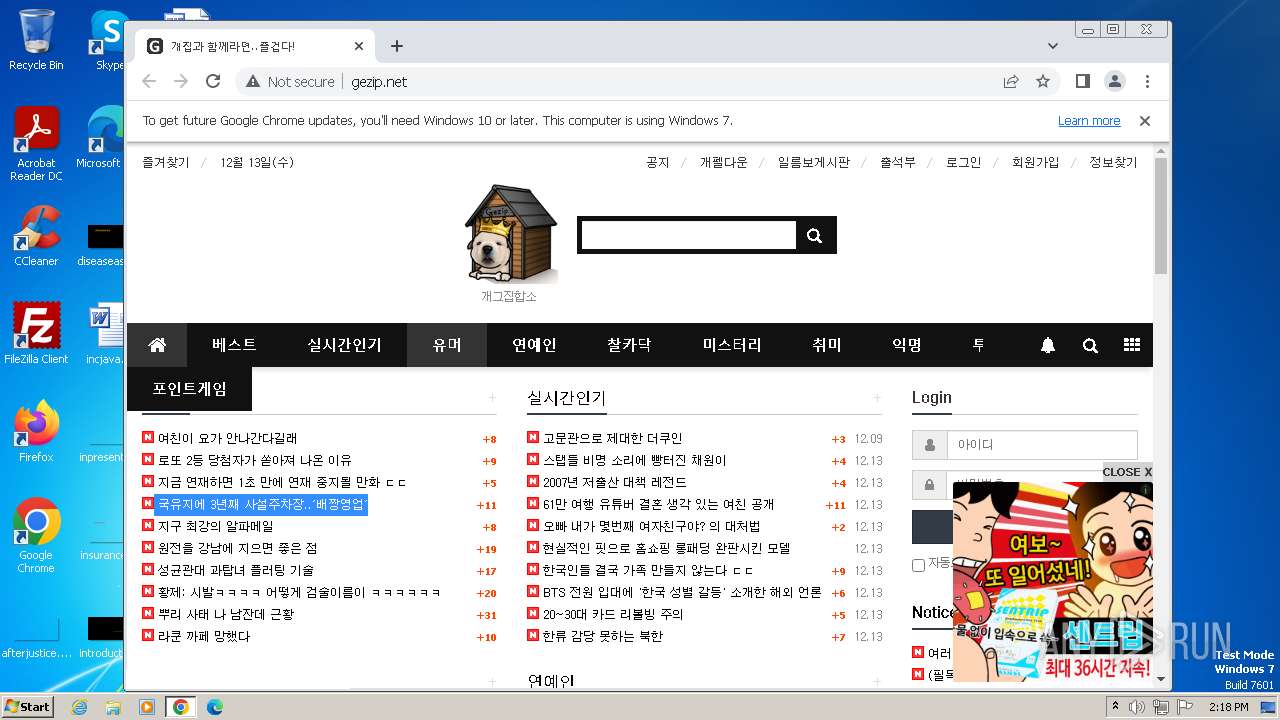Close the popup ad via CLOSE X
1280x720 pixels.
(1127, 472)
